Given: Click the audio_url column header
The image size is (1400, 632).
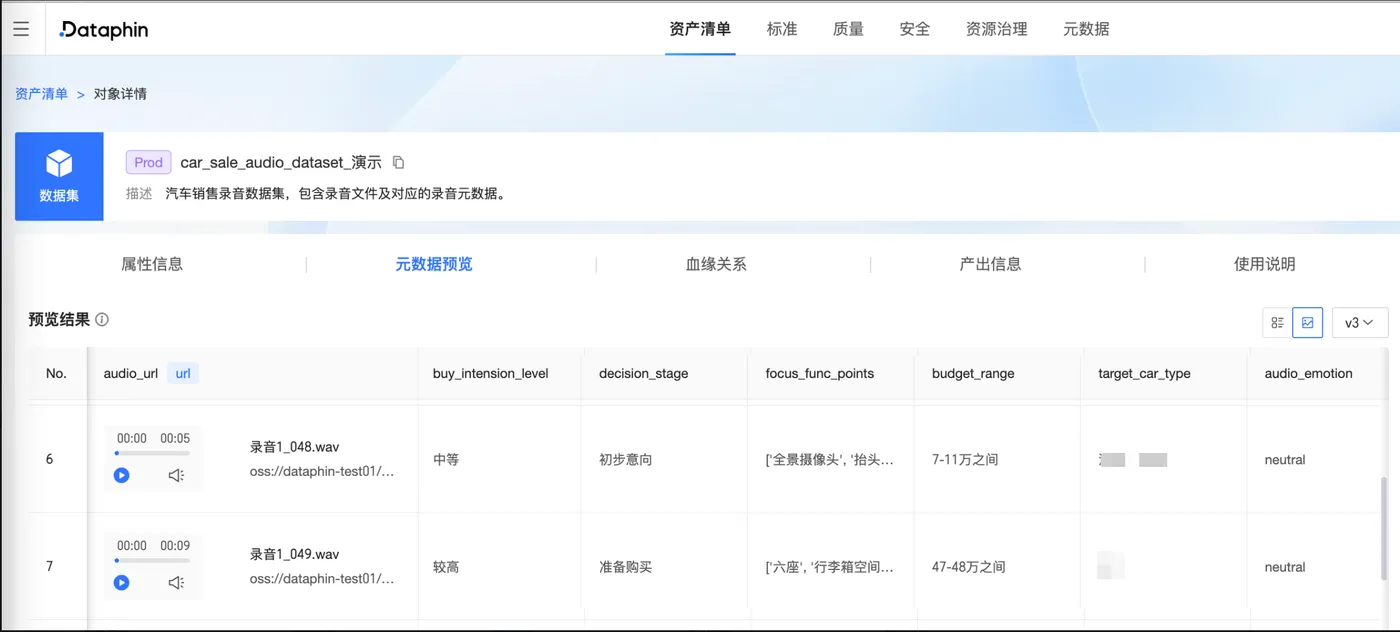Looking at the screenshot, I should coord(131,373).
